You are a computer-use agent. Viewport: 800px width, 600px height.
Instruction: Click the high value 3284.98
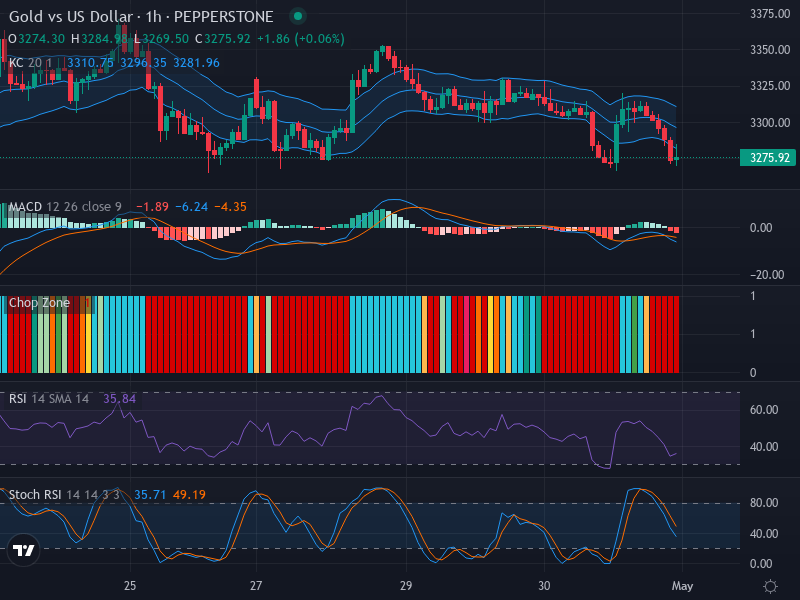tap(104, 39)
